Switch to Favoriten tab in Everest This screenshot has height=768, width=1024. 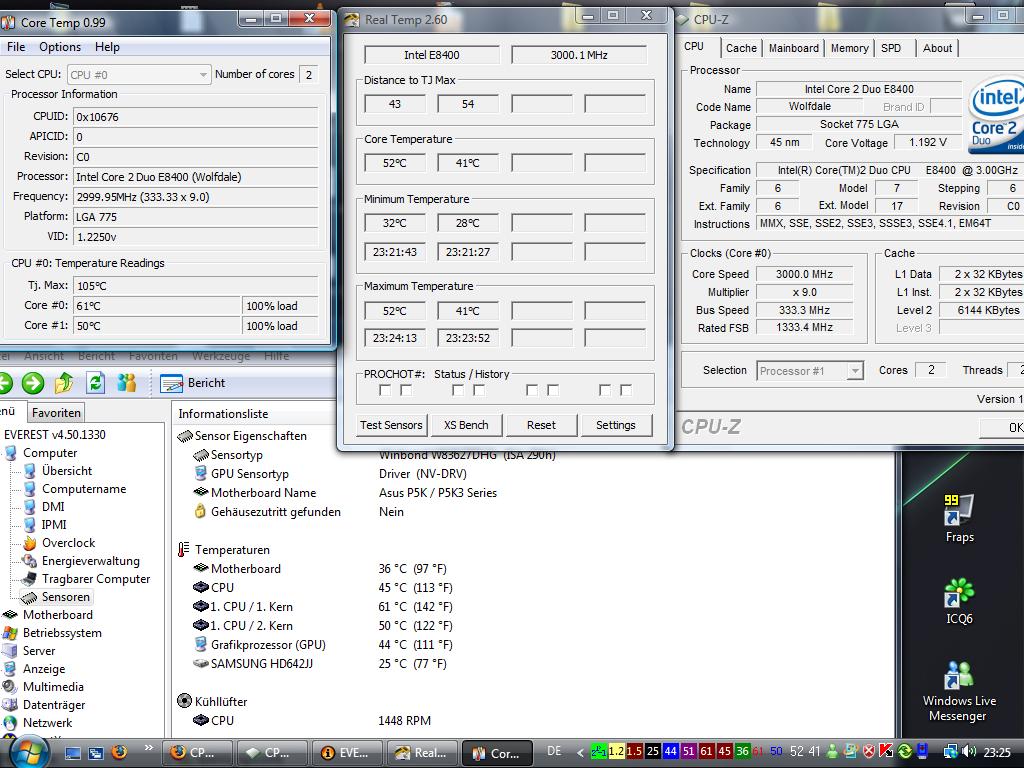56,413
